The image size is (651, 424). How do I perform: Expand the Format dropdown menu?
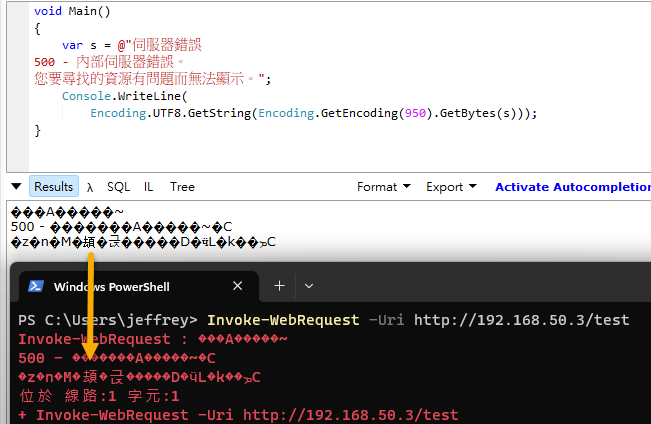click(383, 187)
